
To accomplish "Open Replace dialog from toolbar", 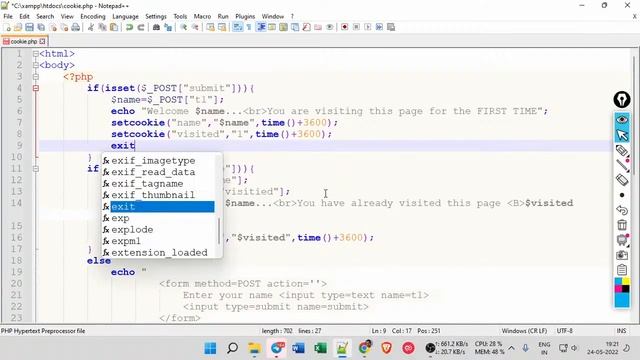I will click(168, 27).
